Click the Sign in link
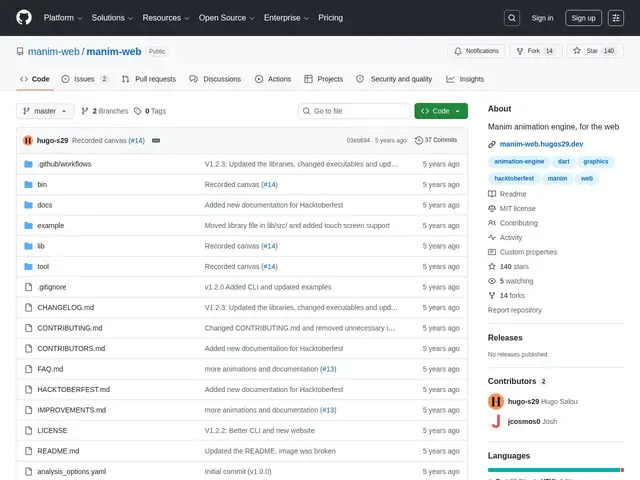640x480 pixels. click(542, 18)
